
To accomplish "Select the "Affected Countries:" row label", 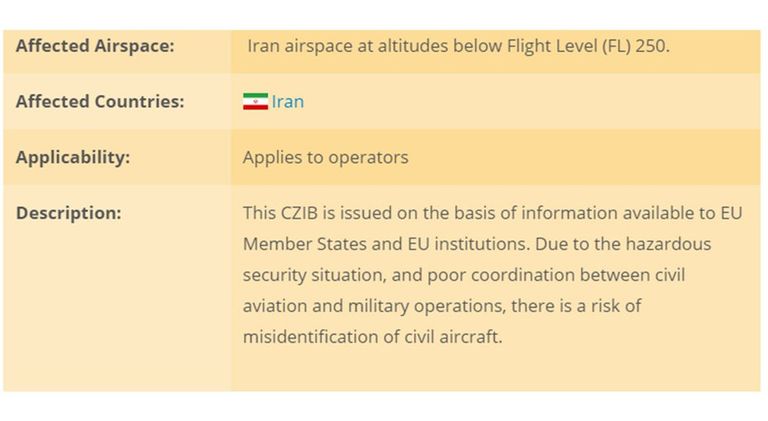I will click(x=100, y=101).
